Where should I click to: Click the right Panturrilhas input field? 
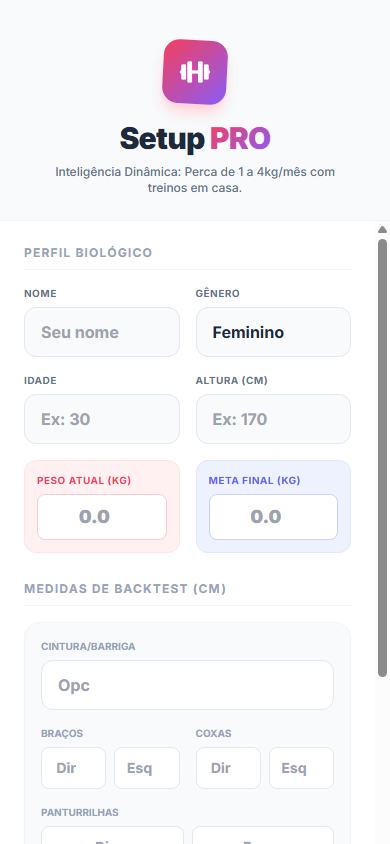263,835
